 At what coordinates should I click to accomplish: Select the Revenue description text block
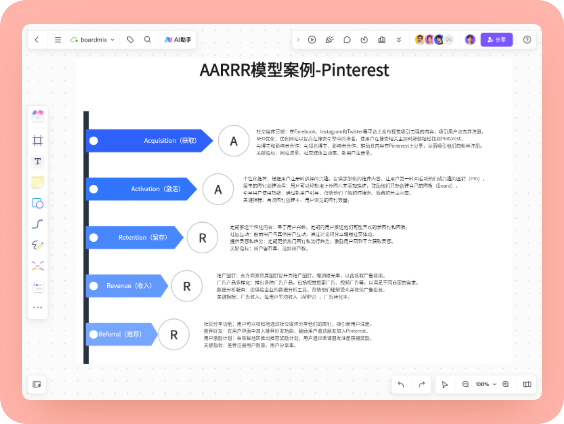click(317, 286)
